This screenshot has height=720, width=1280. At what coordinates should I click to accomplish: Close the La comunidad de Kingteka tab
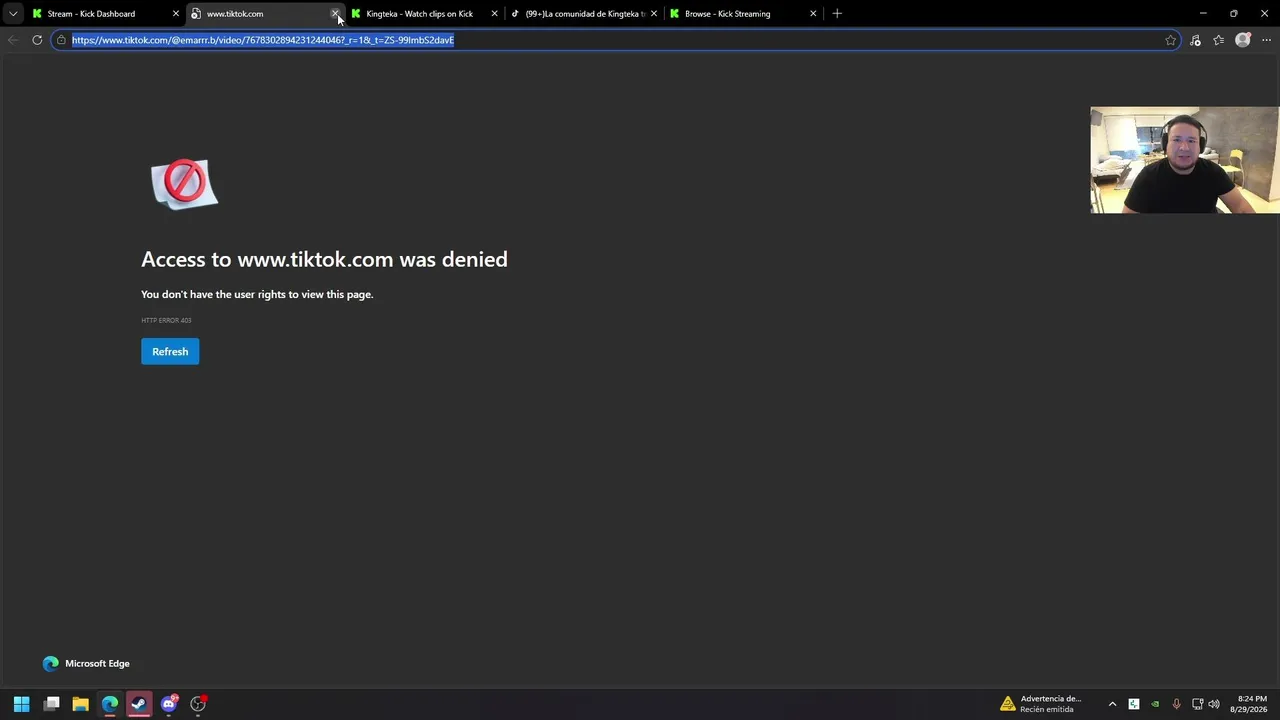(x=654, y=14)
